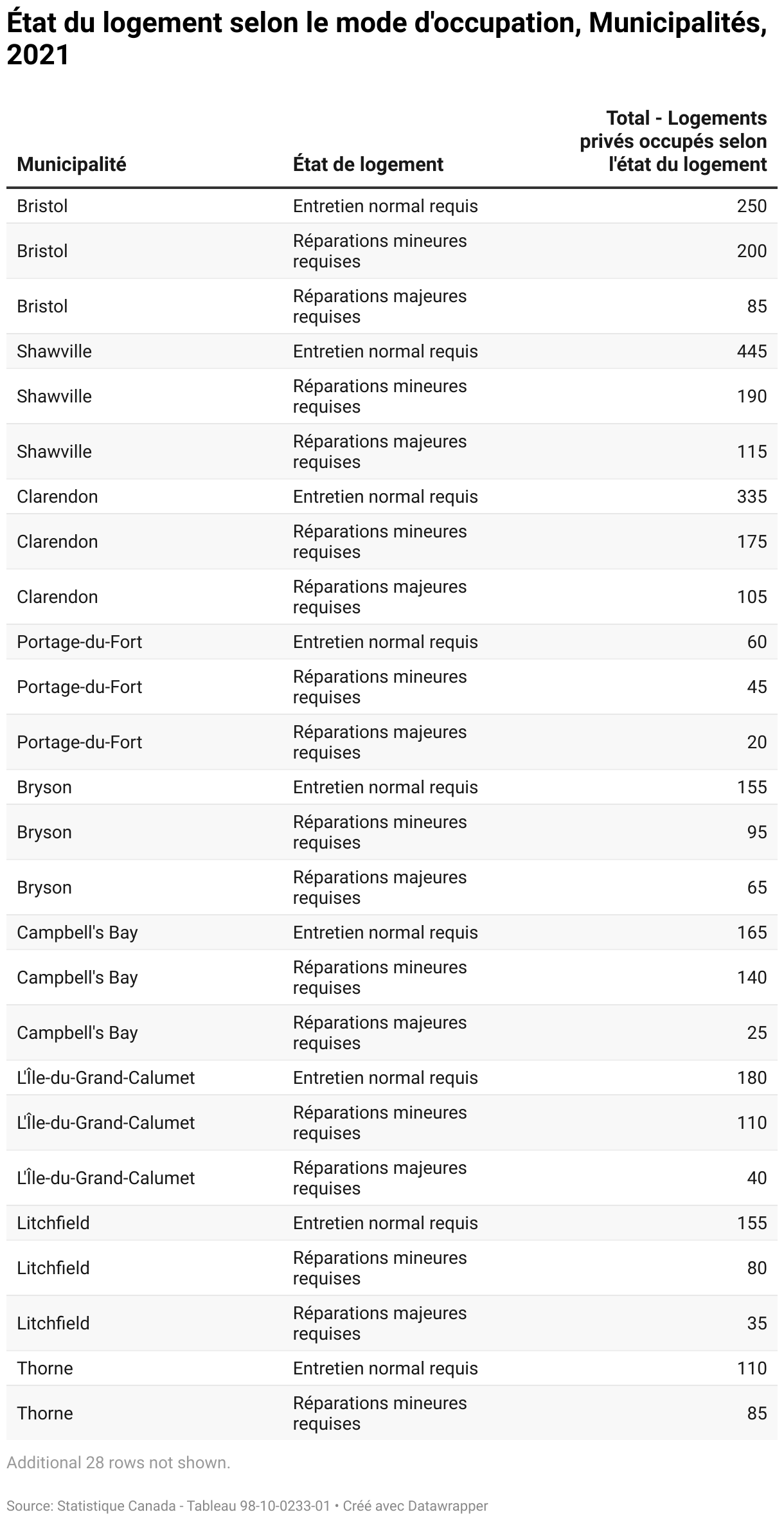The height and width of the screenshot is (1521, 784).
Task: Click the Thorne value of 110
Action: [x=752, y=1369]
